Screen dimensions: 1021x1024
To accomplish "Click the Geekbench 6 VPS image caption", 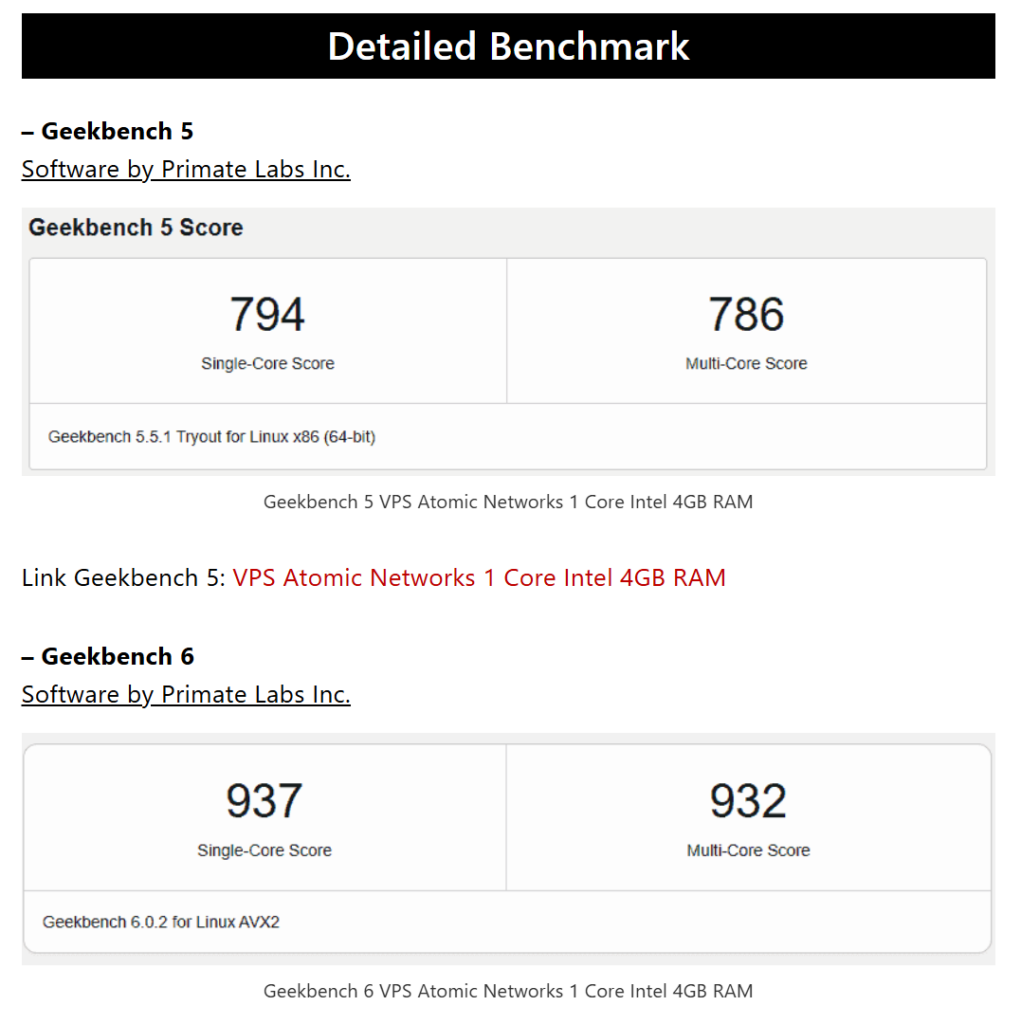I will (x=508, y=991).
